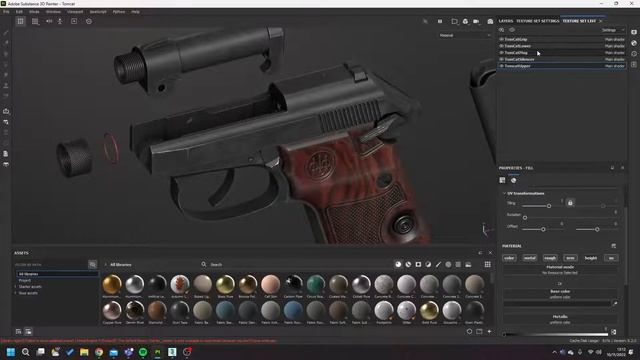Toggle visibility of fourth texture set row
Image resolution: width=640 pixels, height=360 pixels.
click(501, 59)
